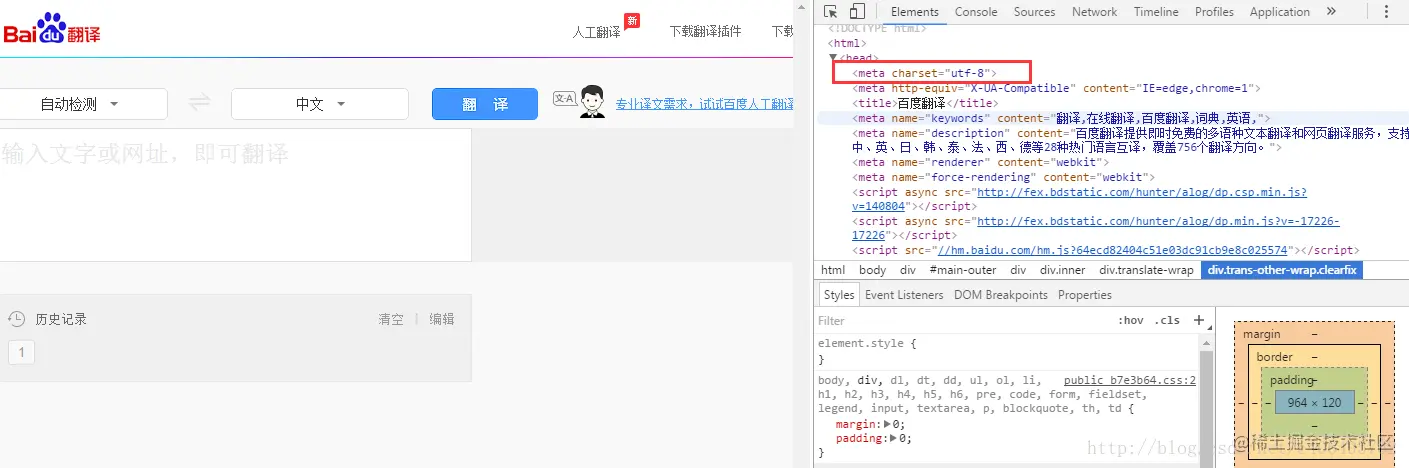Toggle the device toolbar icon in DevTools
The image size is (1409, 468).
point(857,12)
